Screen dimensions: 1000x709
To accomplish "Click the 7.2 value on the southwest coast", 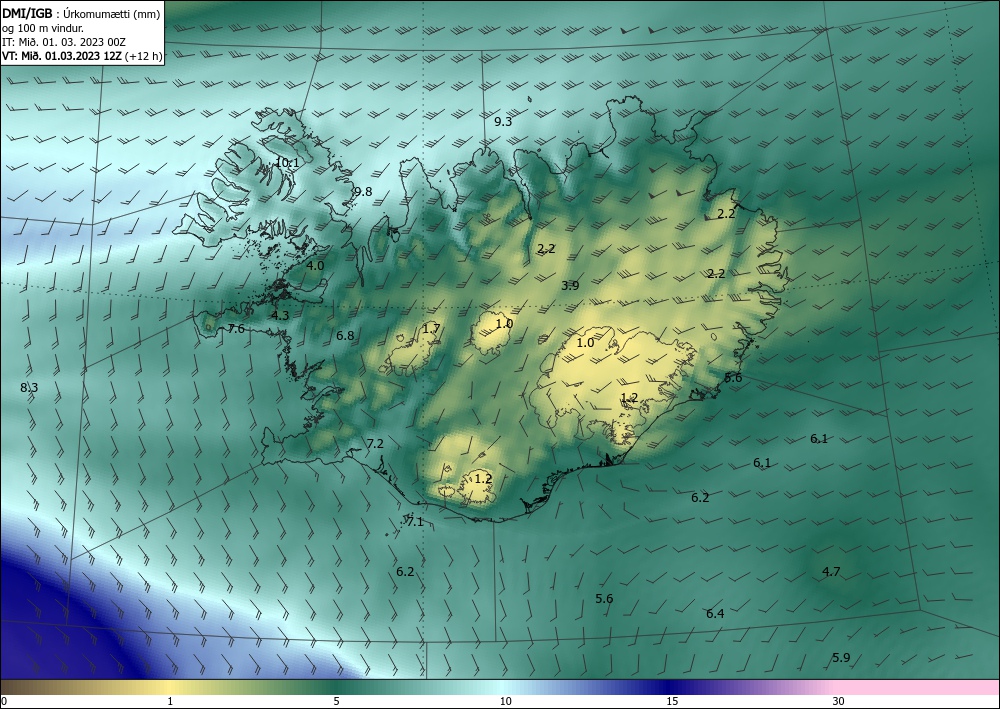I will pyautogui.click(x=375, y=444).
